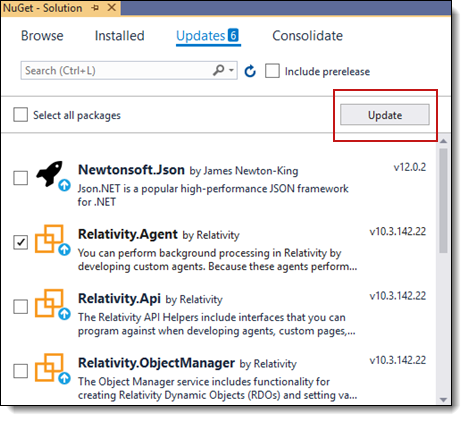Toggle Include prerelease checkbox
Image resolution: width=467 pixels, height=421 pixels.
[x=272, y=71]
